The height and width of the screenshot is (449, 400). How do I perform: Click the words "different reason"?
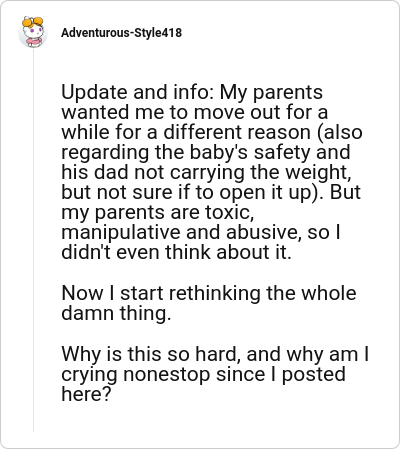237,132
